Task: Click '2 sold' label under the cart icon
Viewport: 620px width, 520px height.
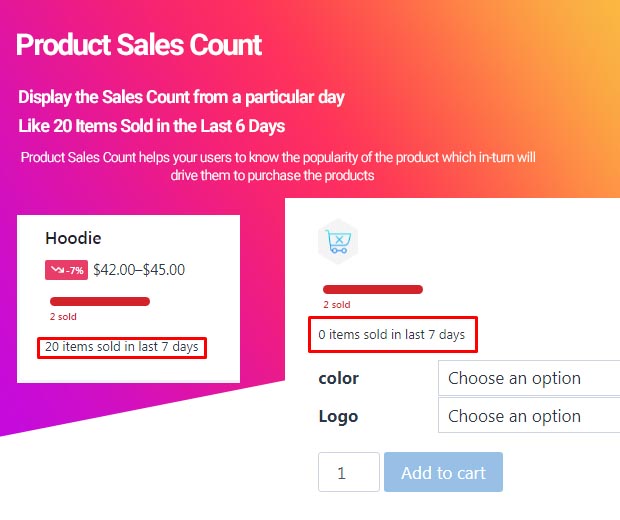Action: click(x=336, y=305)
